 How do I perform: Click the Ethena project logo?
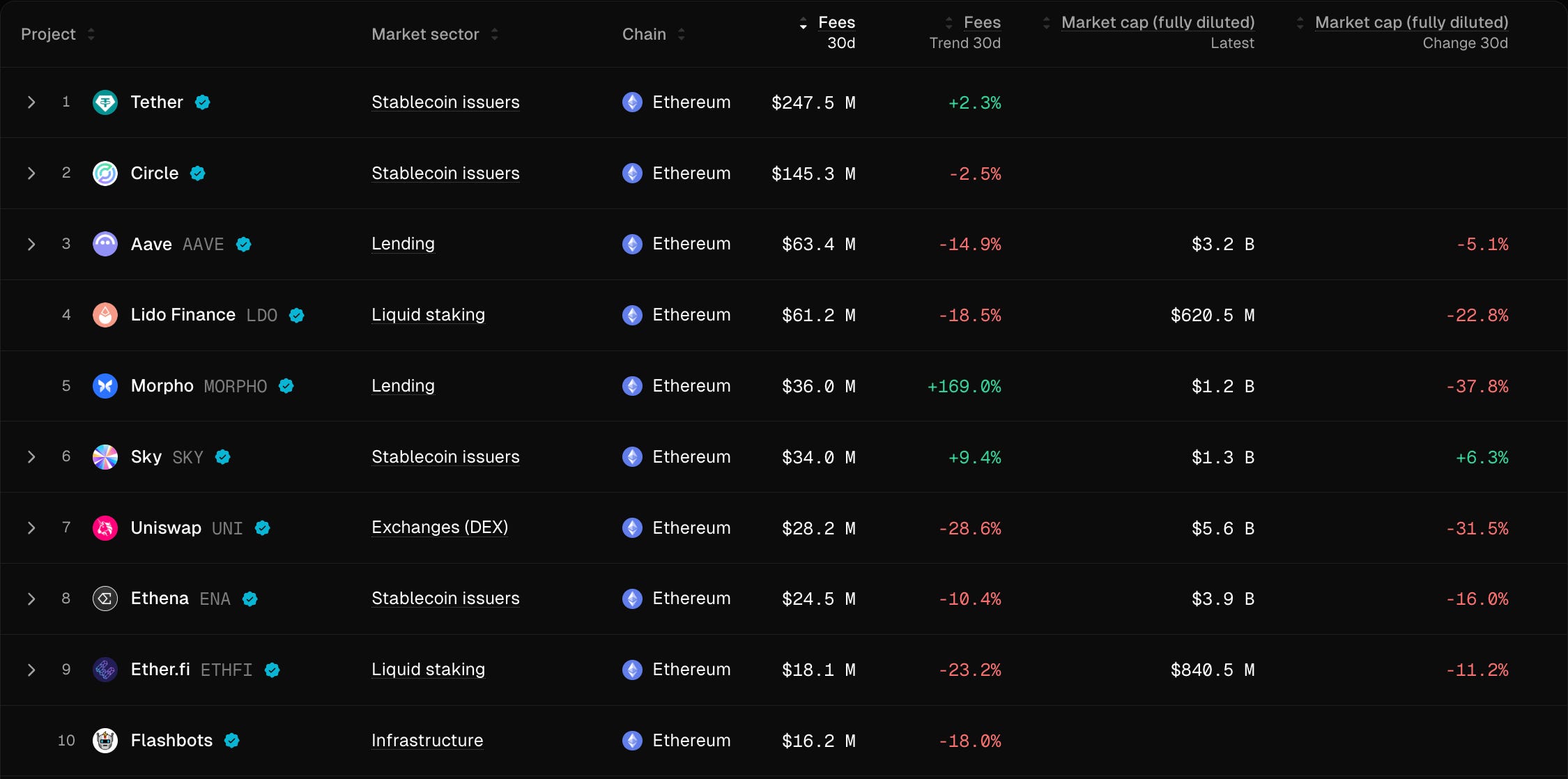click(x=105, y=598)
